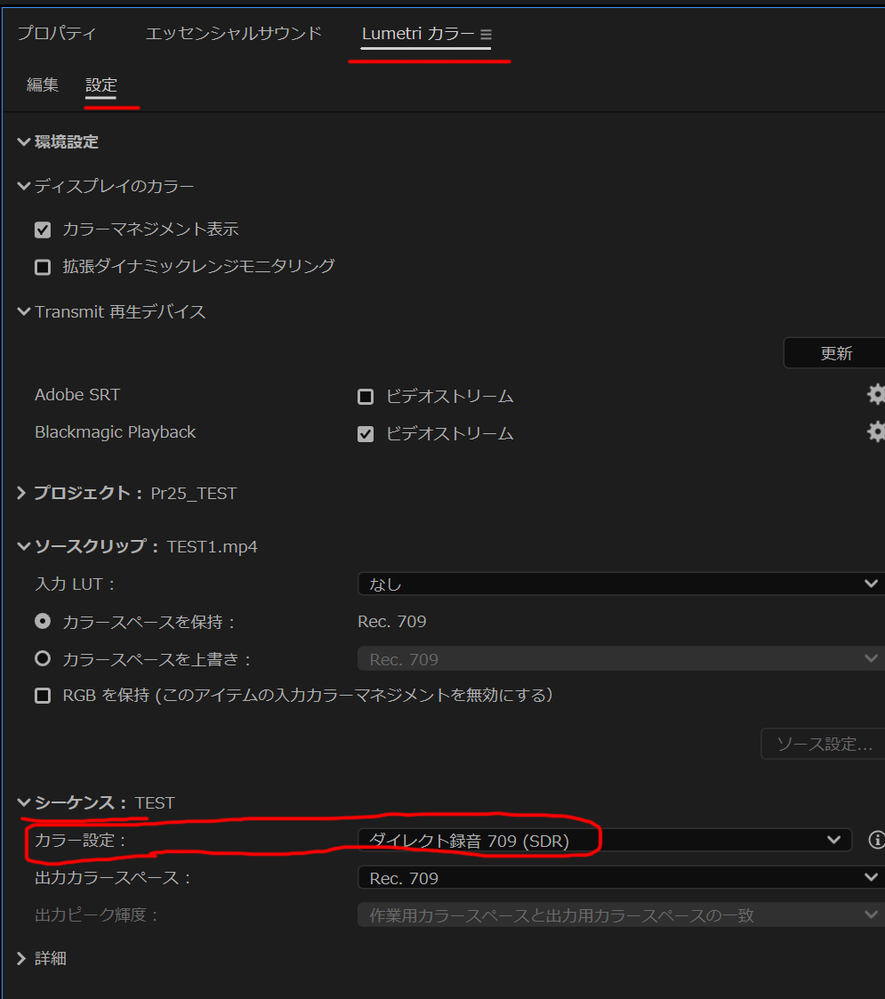Select the カラースペースを上書き radio button
885x999 pixels.
(42, 658)
